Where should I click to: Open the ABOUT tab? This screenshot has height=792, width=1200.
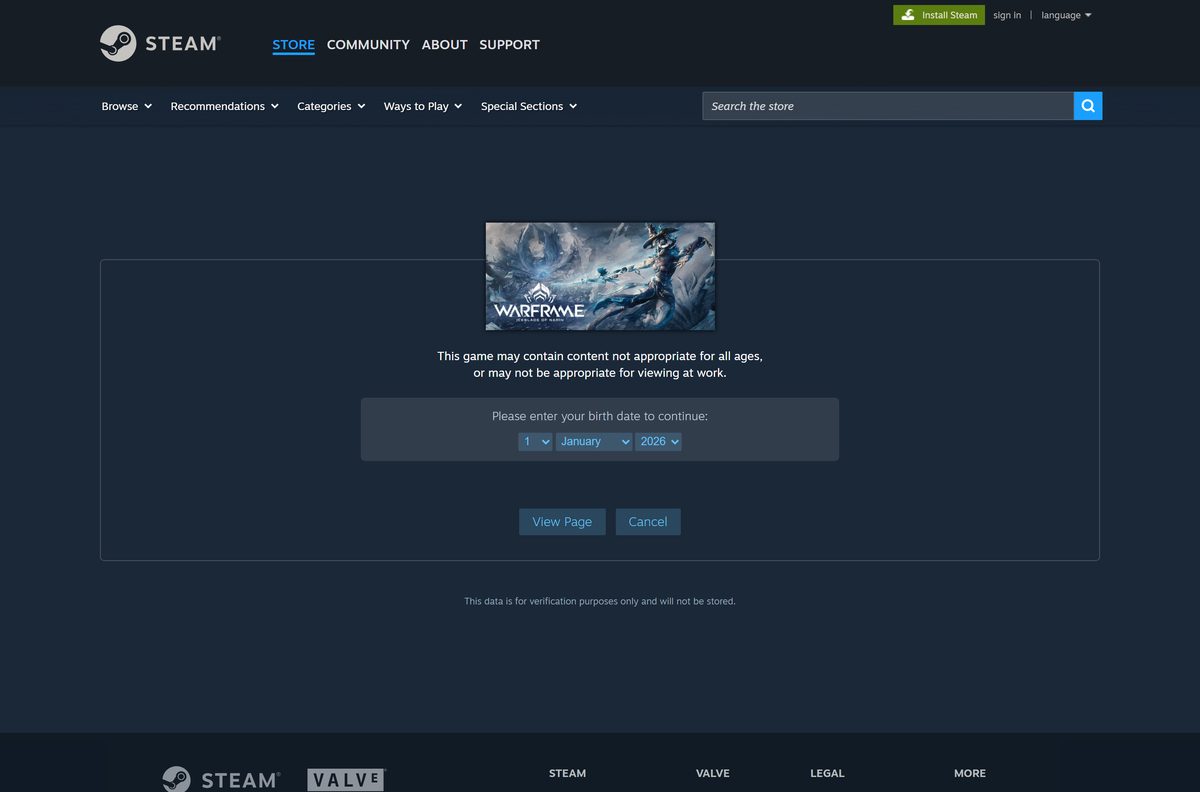(444, 45)
